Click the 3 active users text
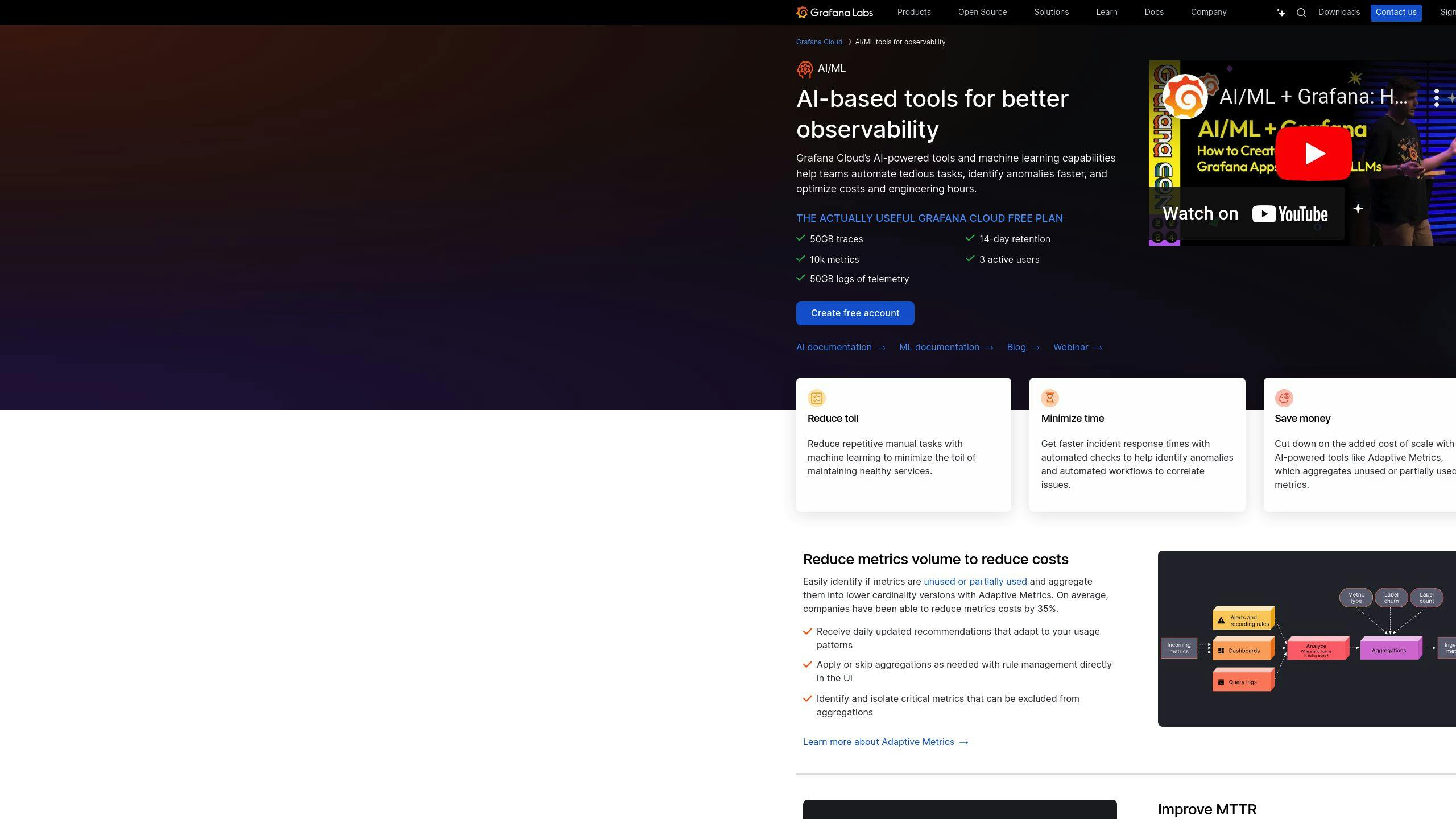Image resolution: width=1456 pixels, height=819 pixels. (x=1009, y=259)
